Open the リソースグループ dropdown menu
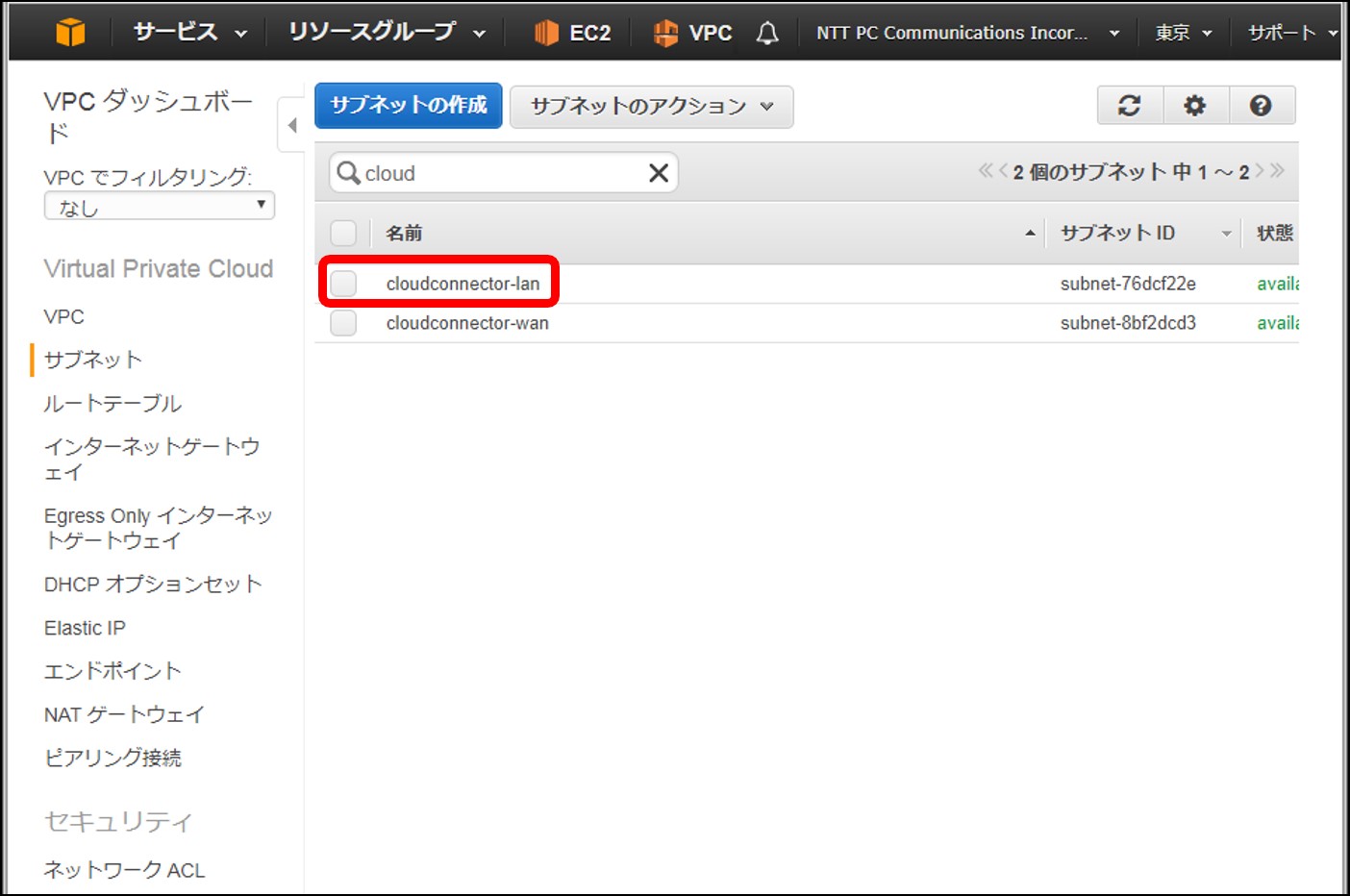Screen dimensions: 1350x896 coord(387,32)
